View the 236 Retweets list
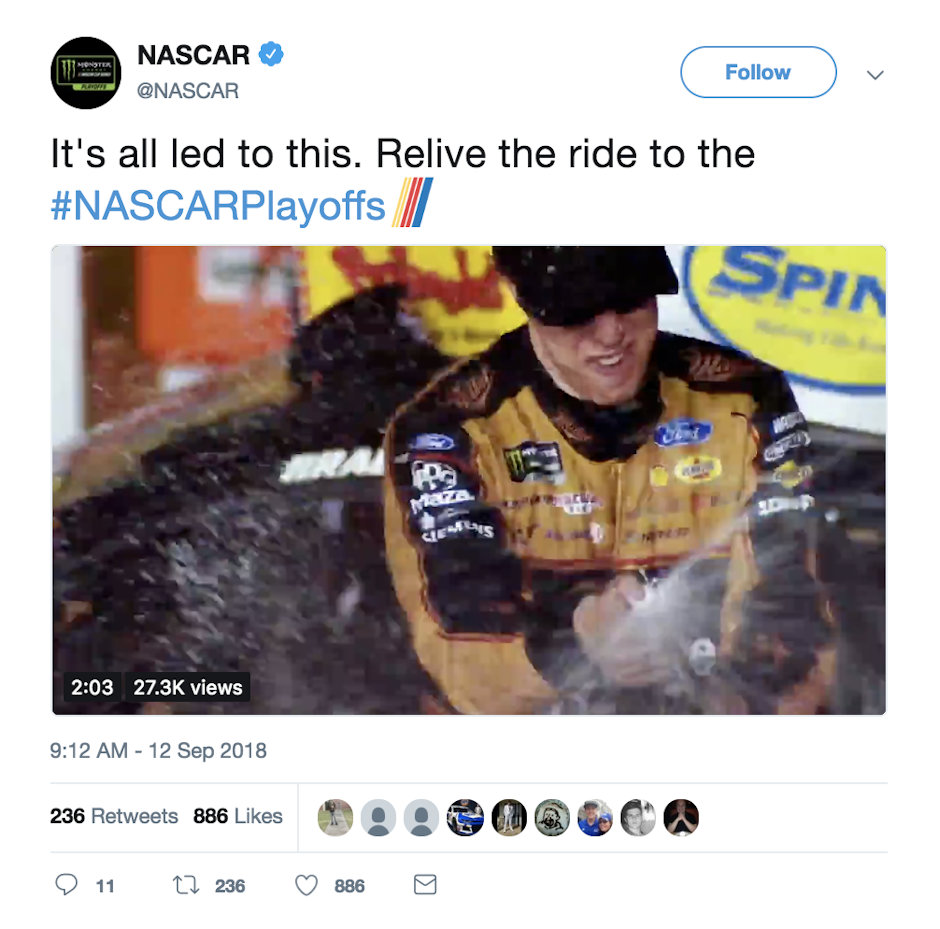This screenshot has height=929, width=940. pos(114,816)
